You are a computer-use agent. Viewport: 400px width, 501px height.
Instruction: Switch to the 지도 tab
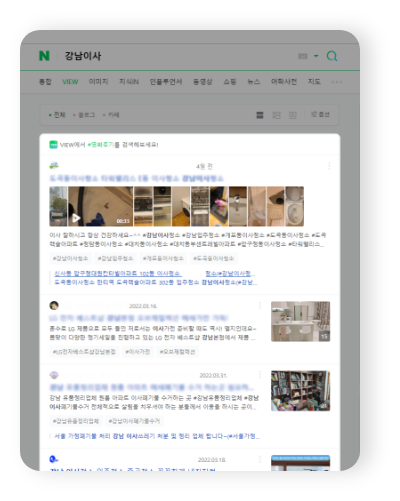click(314, 82)
